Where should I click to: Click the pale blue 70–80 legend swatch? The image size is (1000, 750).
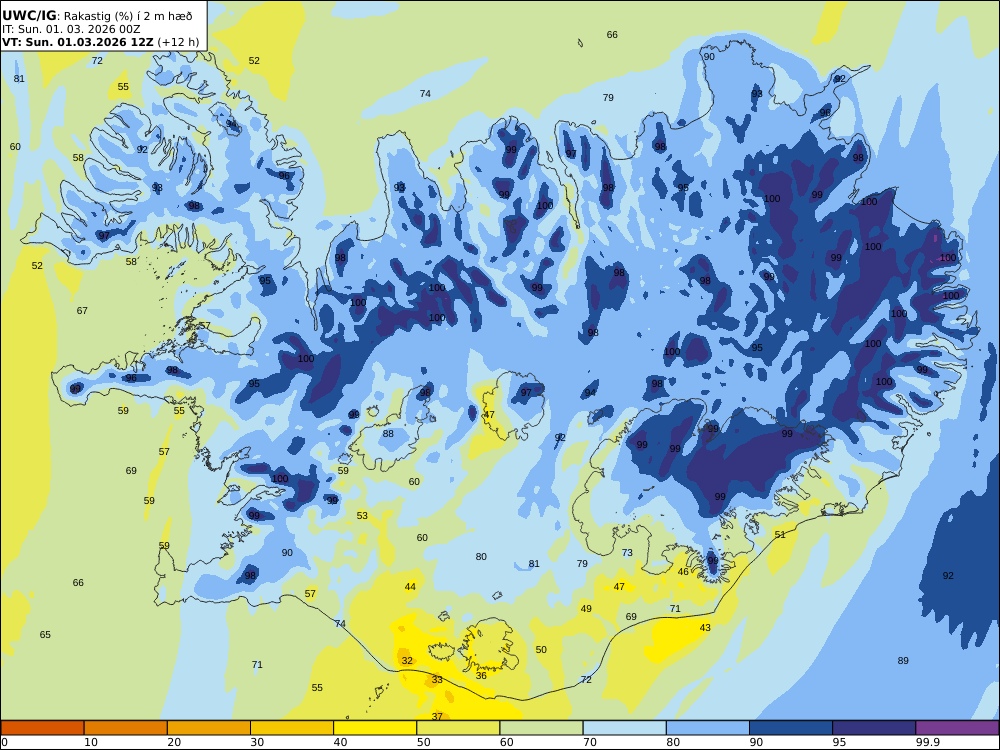click(624, 728)
